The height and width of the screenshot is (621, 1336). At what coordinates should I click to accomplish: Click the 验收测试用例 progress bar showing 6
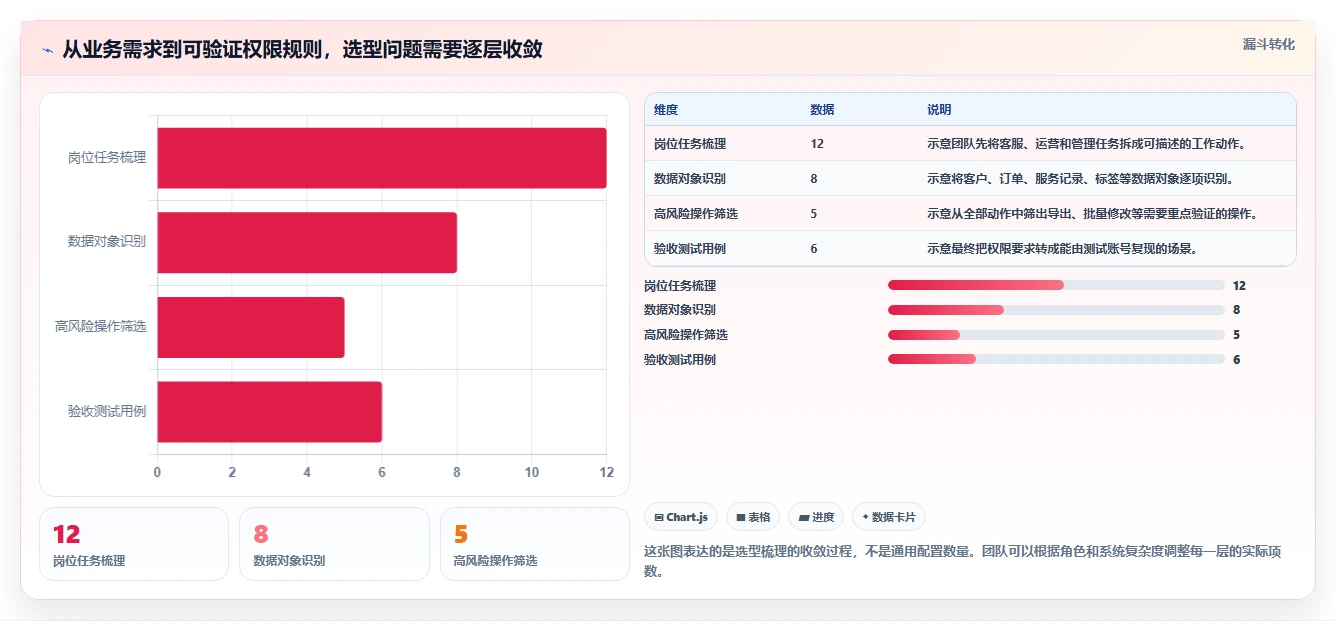(1056, 359)
